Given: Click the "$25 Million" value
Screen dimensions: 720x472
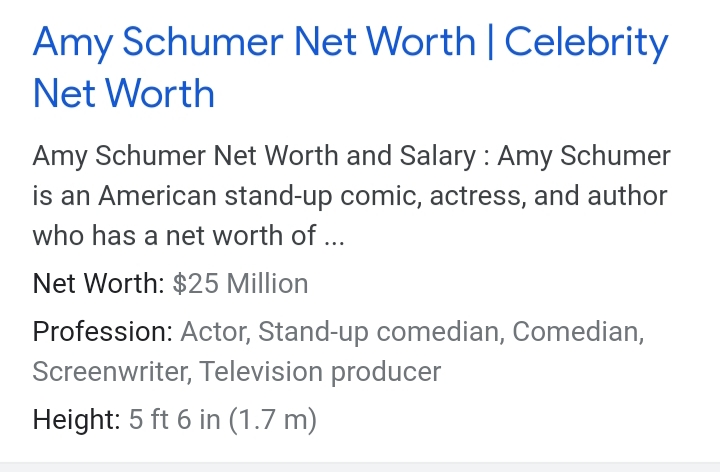Looking at the screenshot, I should tap(240, 284).
